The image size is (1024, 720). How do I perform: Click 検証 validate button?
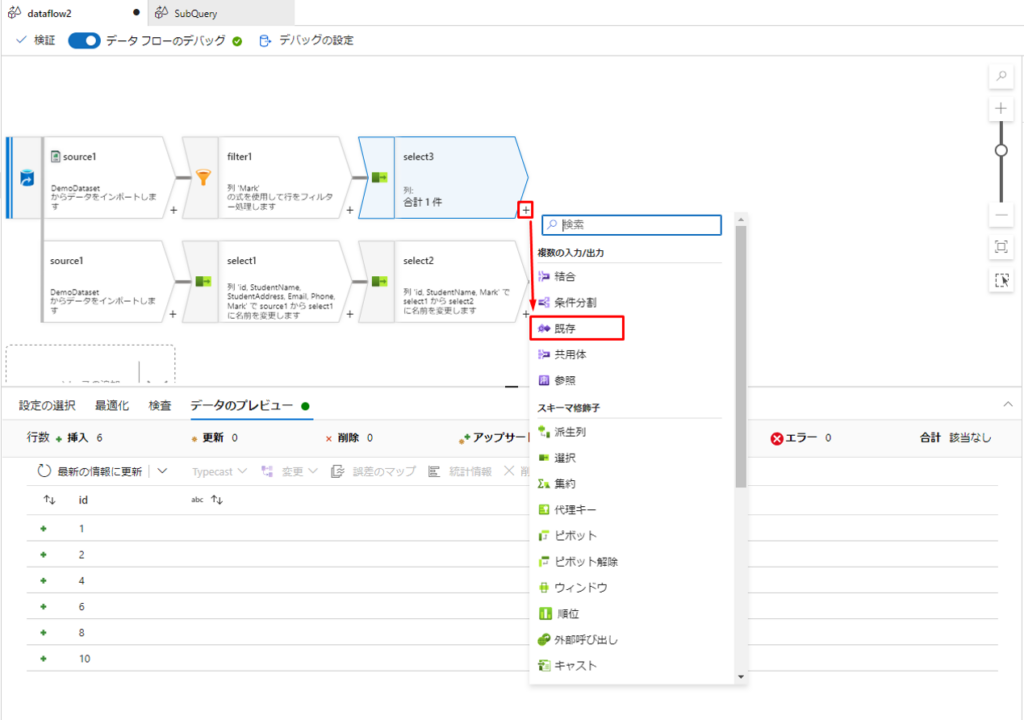point(36,41)
